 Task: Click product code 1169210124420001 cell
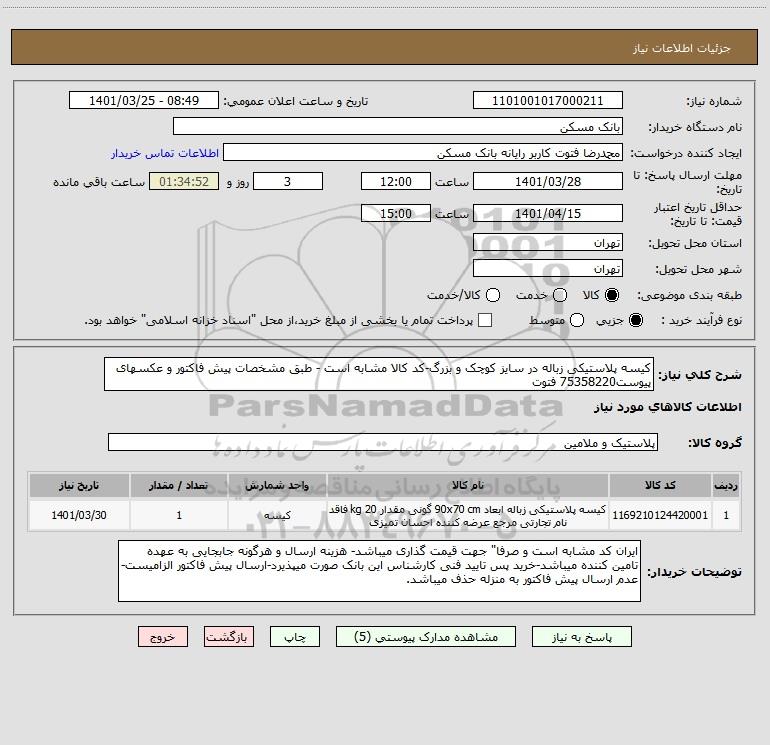(x=660, y=515)
